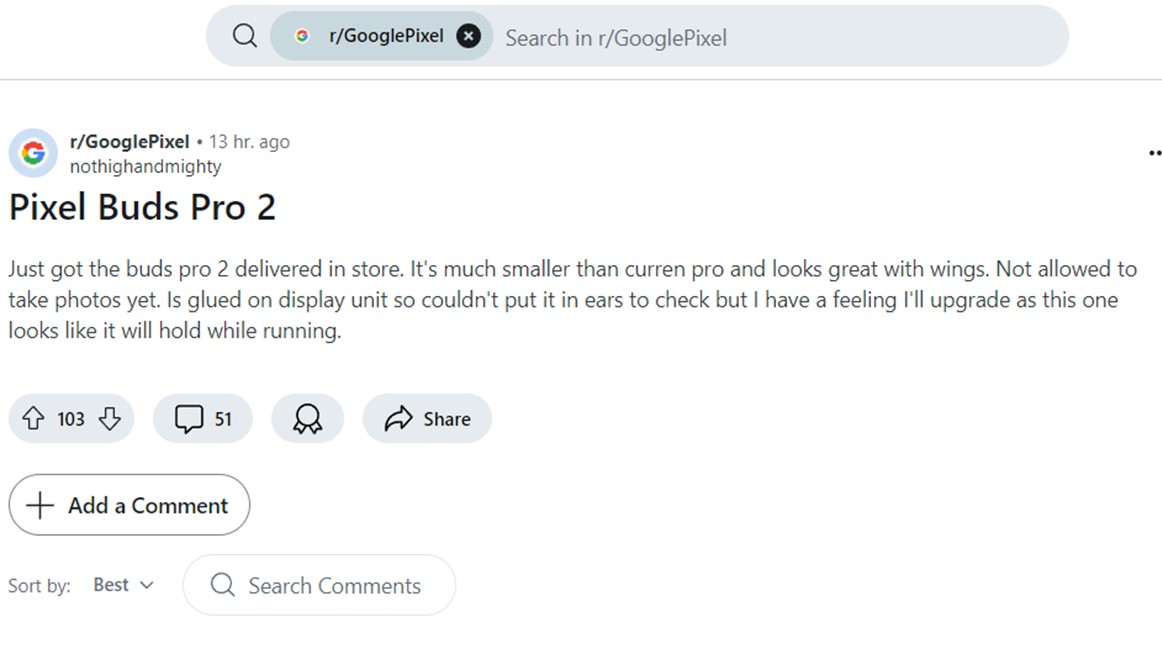
Task: Give an award to this post
Action: tap(307, 419)
